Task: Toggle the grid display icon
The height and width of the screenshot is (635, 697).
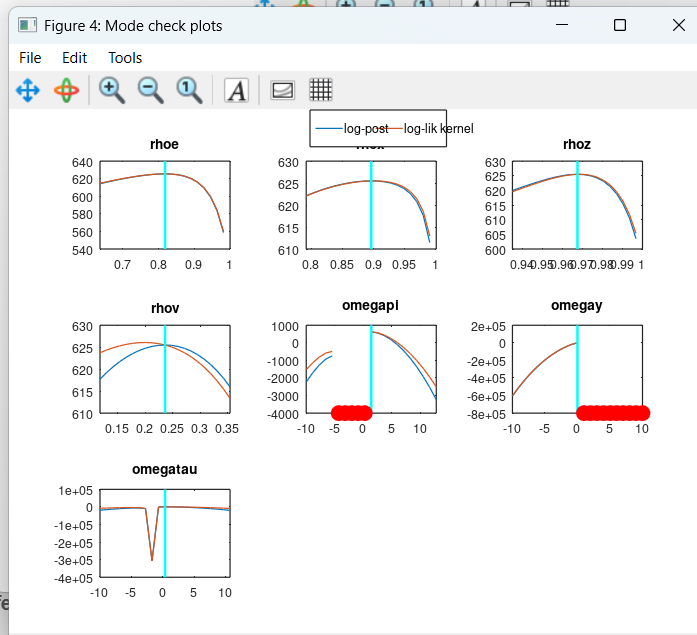Action: [x=320, y=90]
